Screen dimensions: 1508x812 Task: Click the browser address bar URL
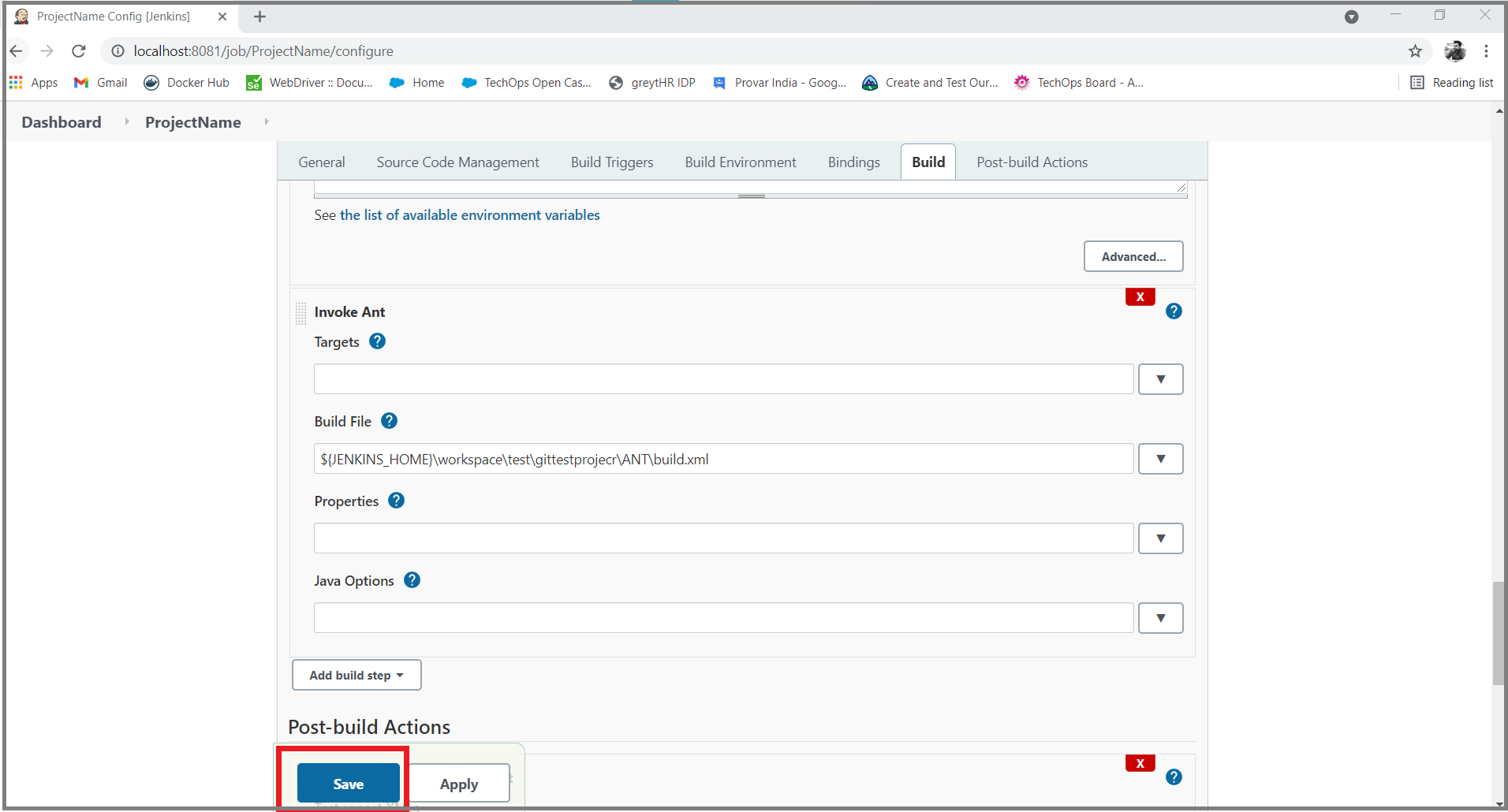pos(263,51)
